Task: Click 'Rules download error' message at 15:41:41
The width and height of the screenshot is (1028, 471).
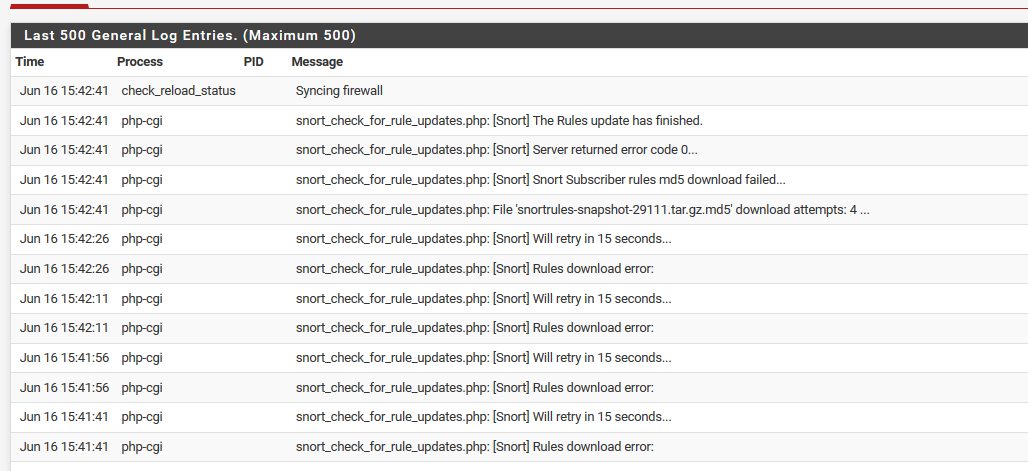Action: coord(474,447)
